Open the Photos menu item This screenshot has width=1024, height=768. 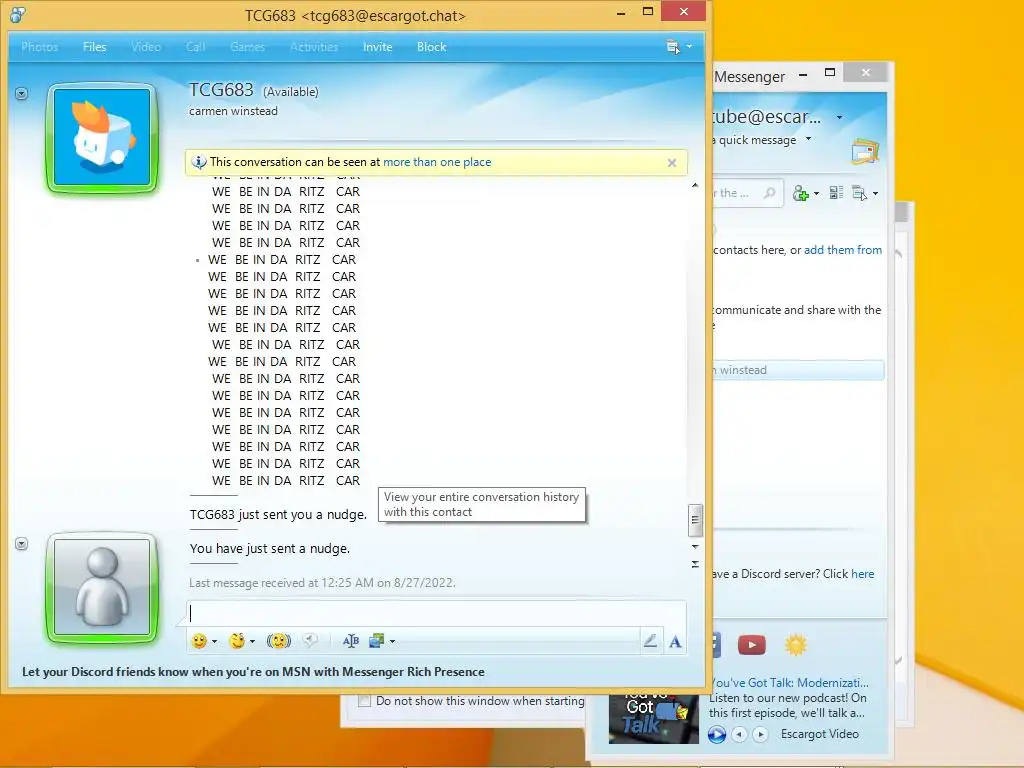pyautogui.click(x=39, y=47)
